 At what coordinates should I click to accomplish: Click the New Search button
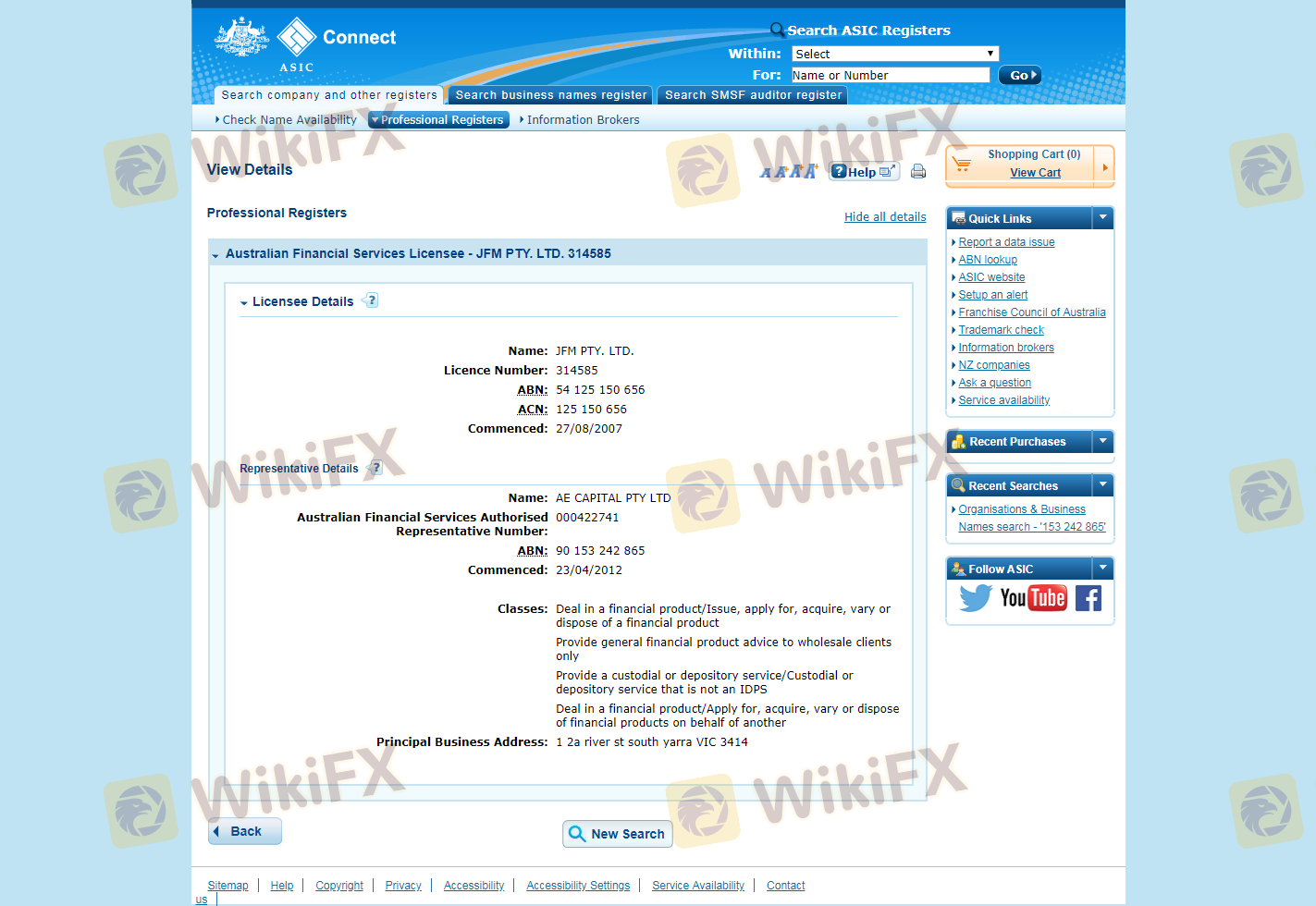click(x=617, y=834)
